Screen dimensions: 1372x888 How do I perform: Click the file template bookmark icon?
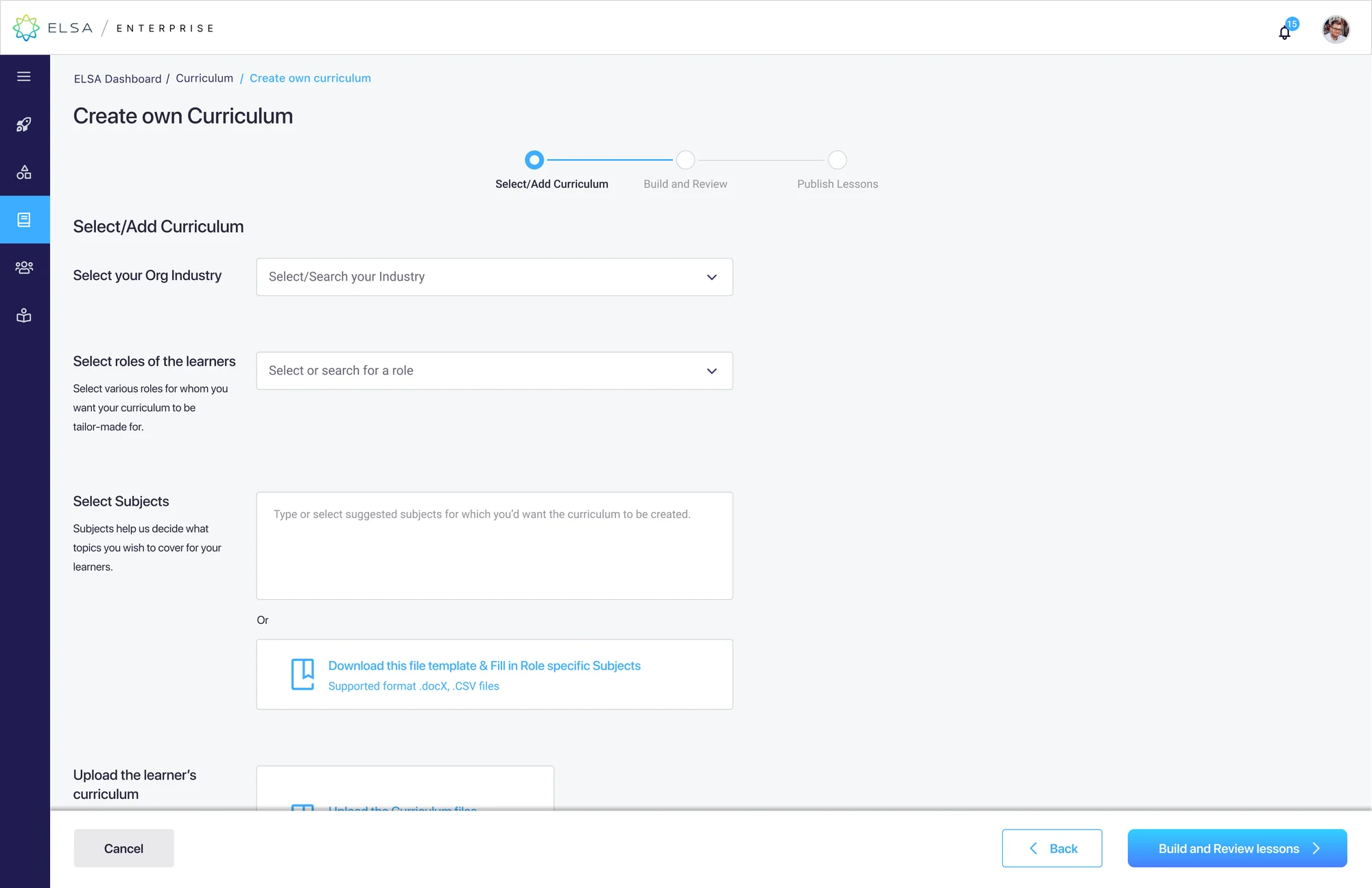[303, 675]
